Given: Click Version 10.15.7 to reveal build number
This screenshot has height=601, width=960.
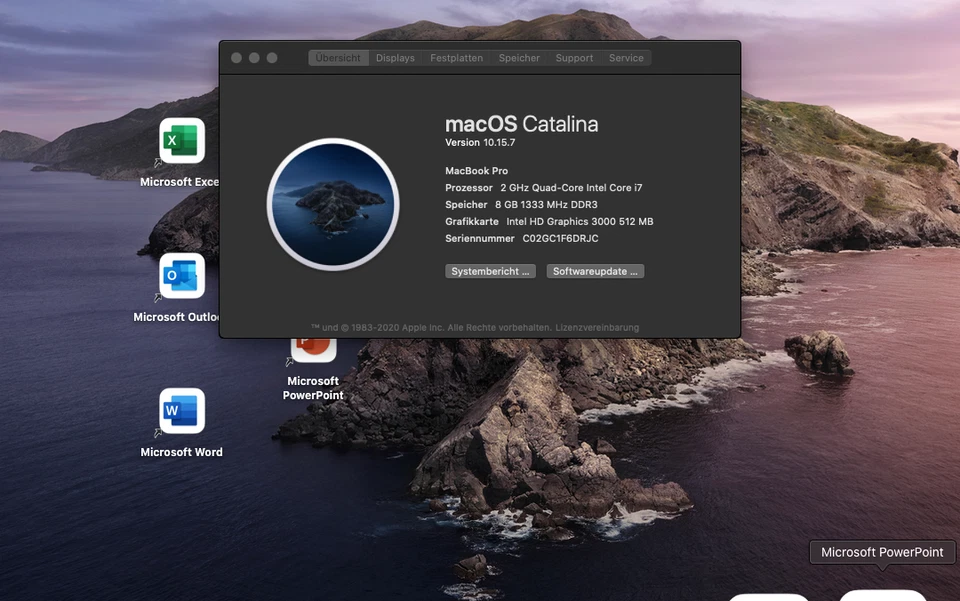Looking at the screenshot, I should click(480, 143).
